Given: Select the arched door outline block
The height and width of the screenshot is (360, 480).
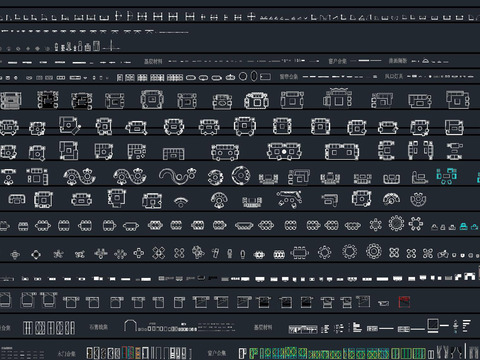Looking at the screenshot, I should click(130, 325).
